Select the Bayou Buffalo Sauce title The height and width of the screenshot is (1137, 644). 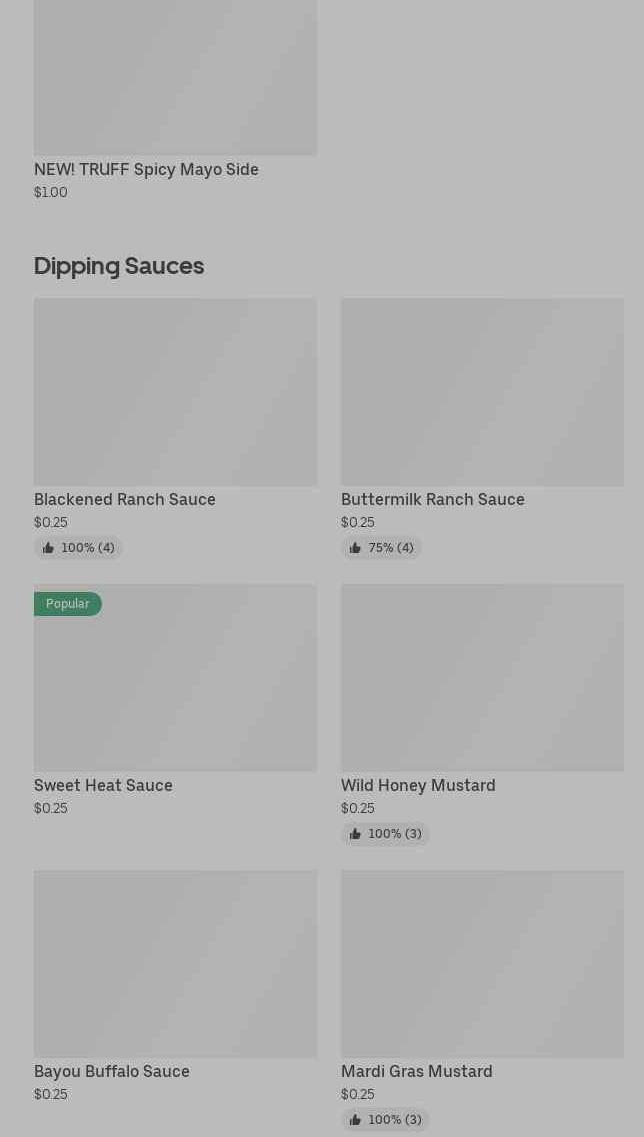pos(112,1072)
